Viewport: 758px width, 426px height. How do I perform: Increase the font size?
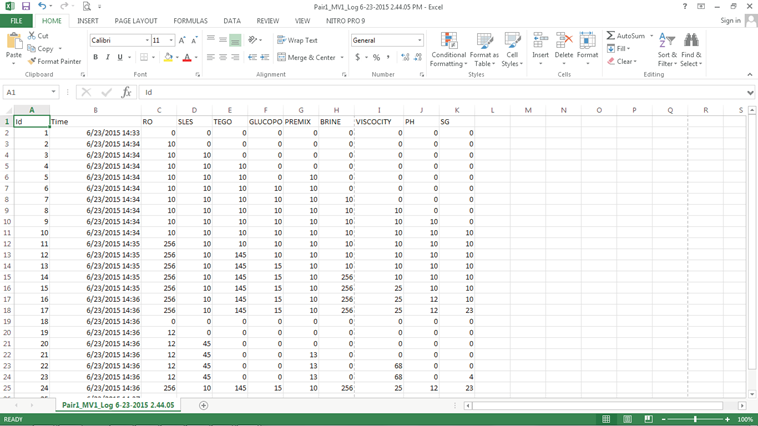coord(182,41)
